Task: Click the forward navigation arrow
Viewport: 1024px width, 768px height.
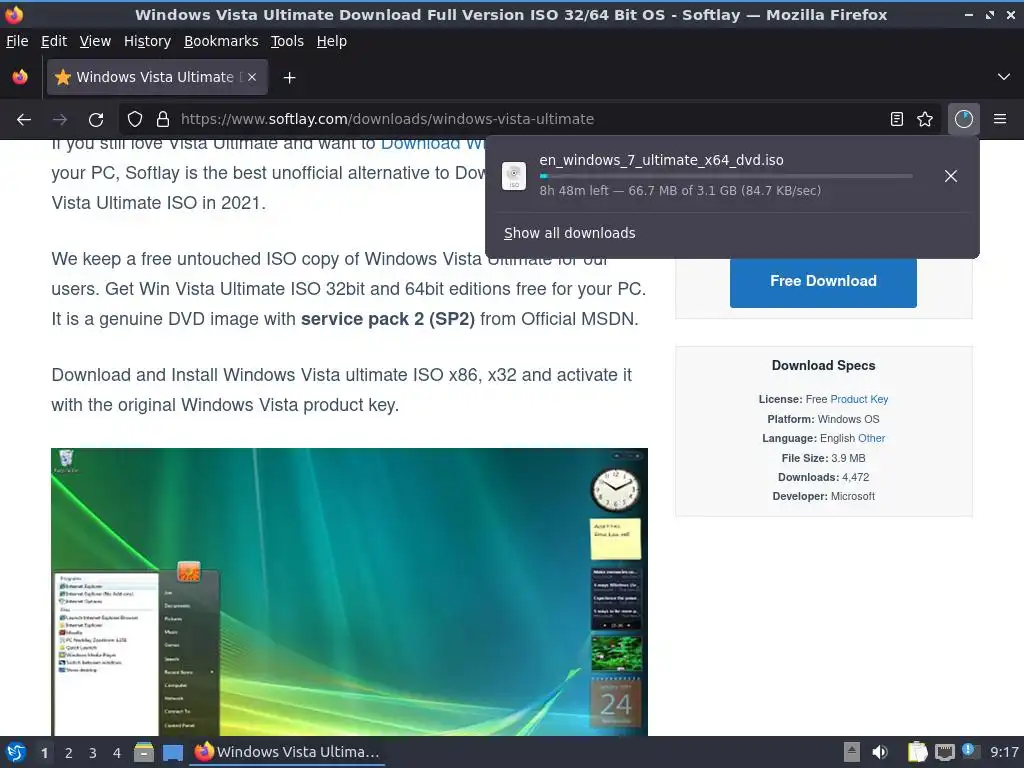Action: pyautogui.click(x=60, y=120)
